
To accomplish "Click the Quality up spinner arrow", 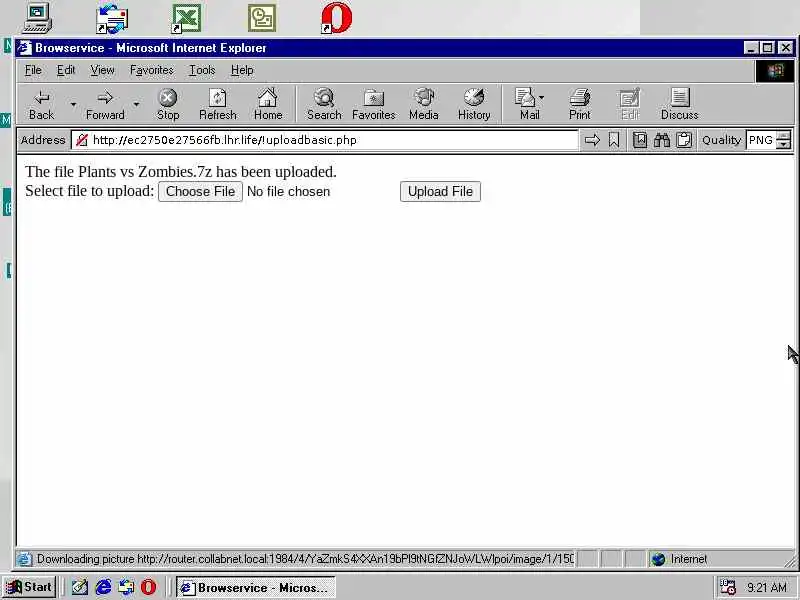I will (x=784, y=135).
